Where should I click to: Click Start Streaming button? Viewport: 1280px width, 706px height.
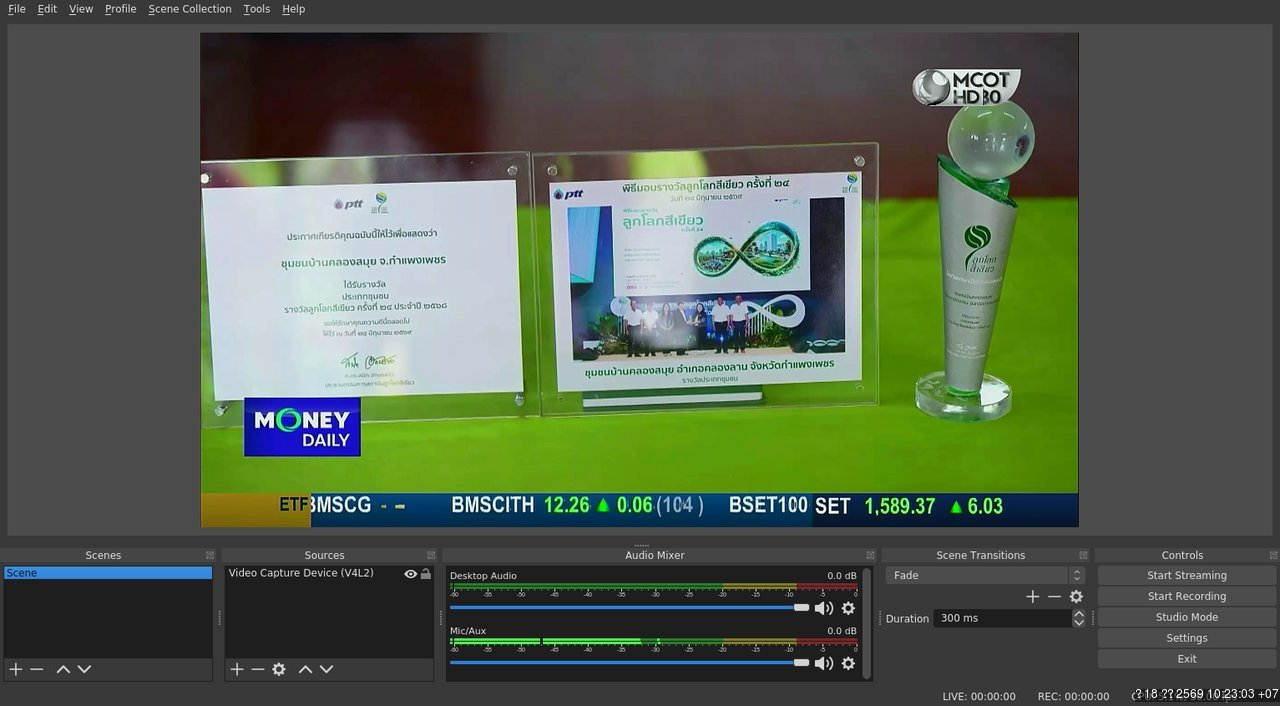1186,575
